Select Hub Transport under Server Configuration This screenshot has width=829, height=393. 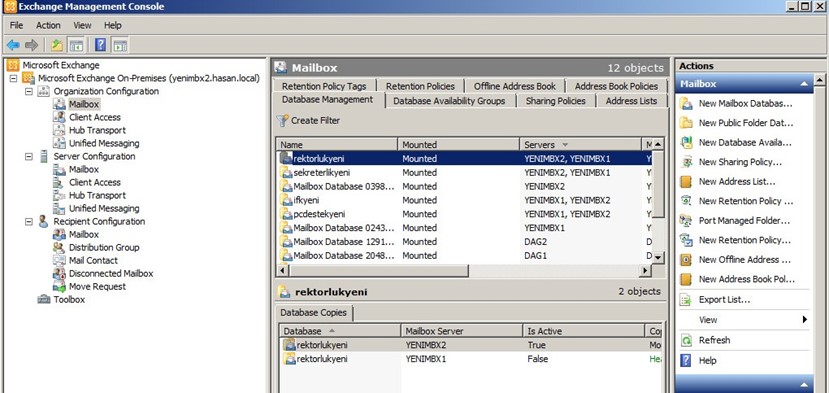[x=97, y=196]
